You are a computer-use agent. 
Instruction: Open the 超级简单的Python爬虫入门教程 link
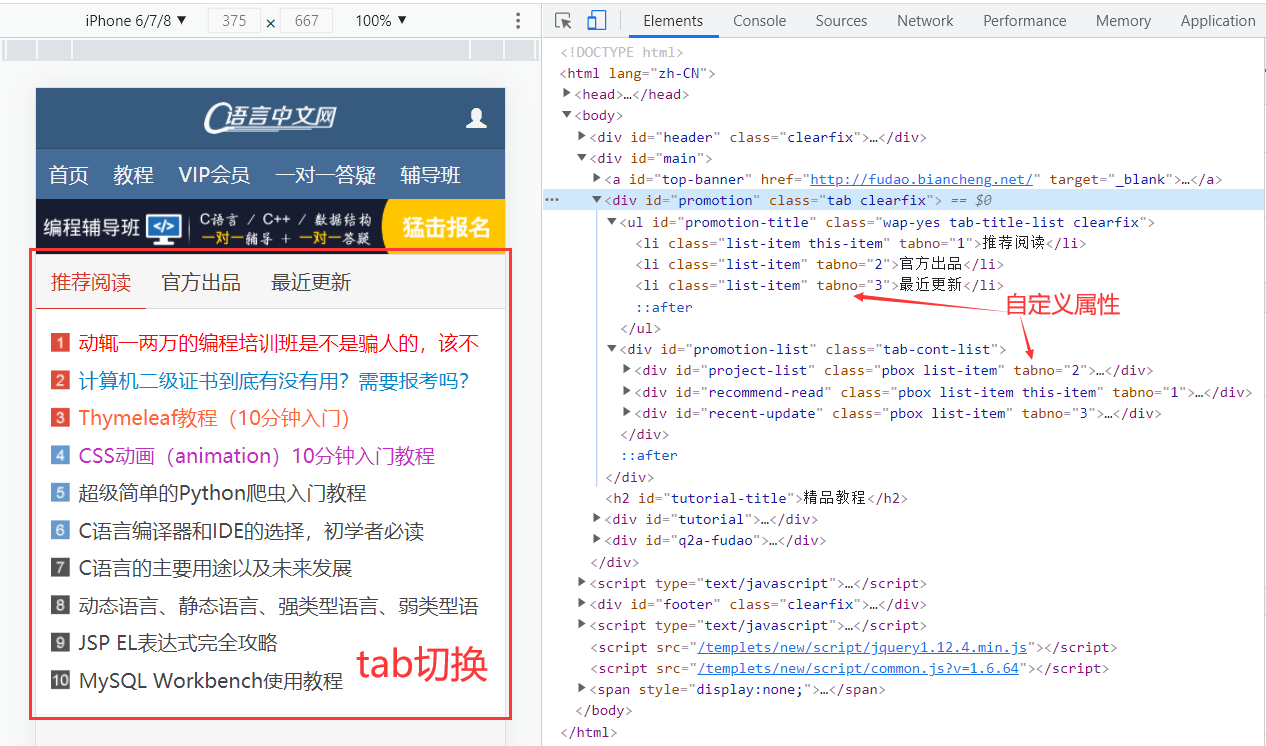pos(223,493)
